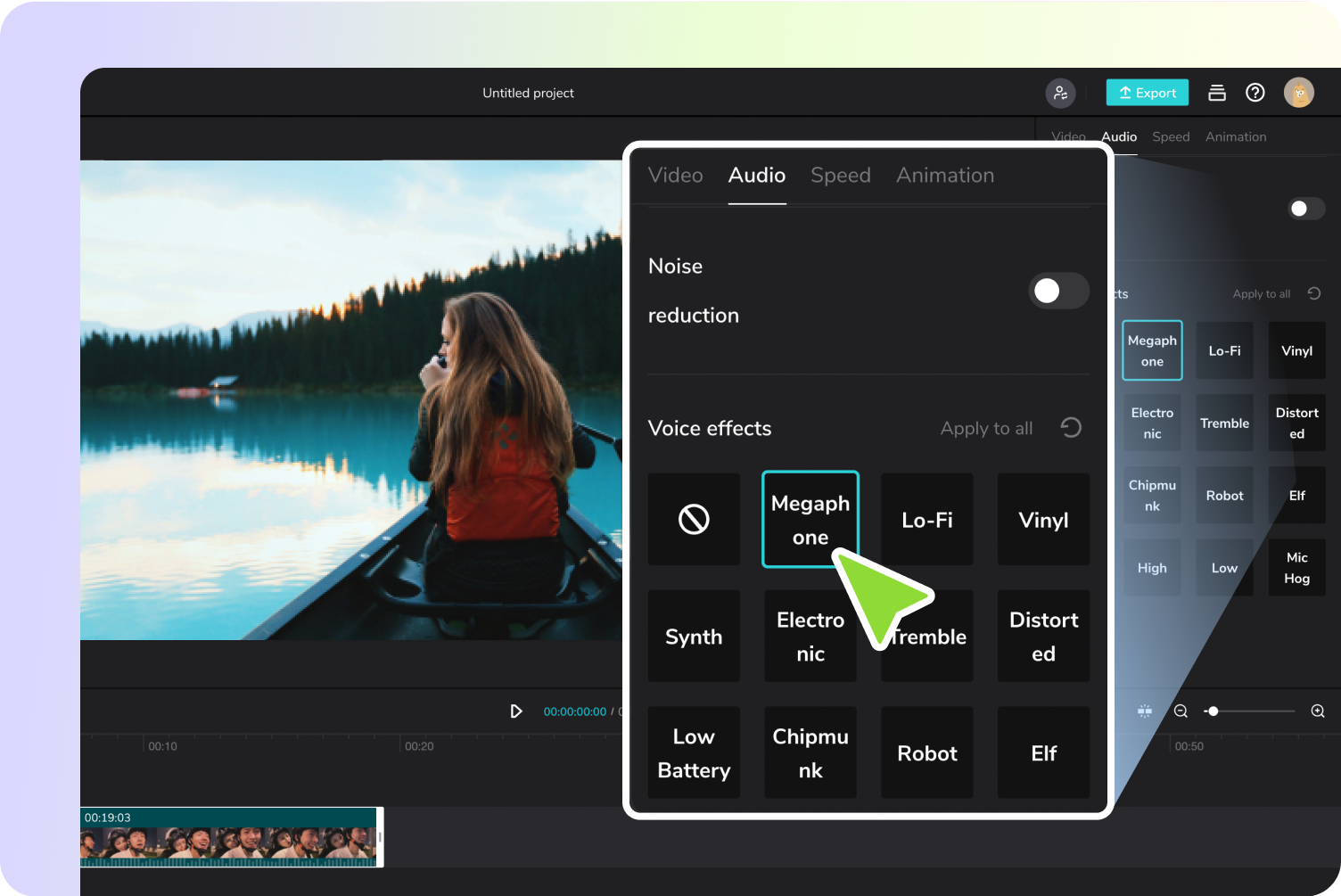Click the timeline zoom out magnifier
This screenshot has width=1341, height=896.
(x=1181, y=711)
